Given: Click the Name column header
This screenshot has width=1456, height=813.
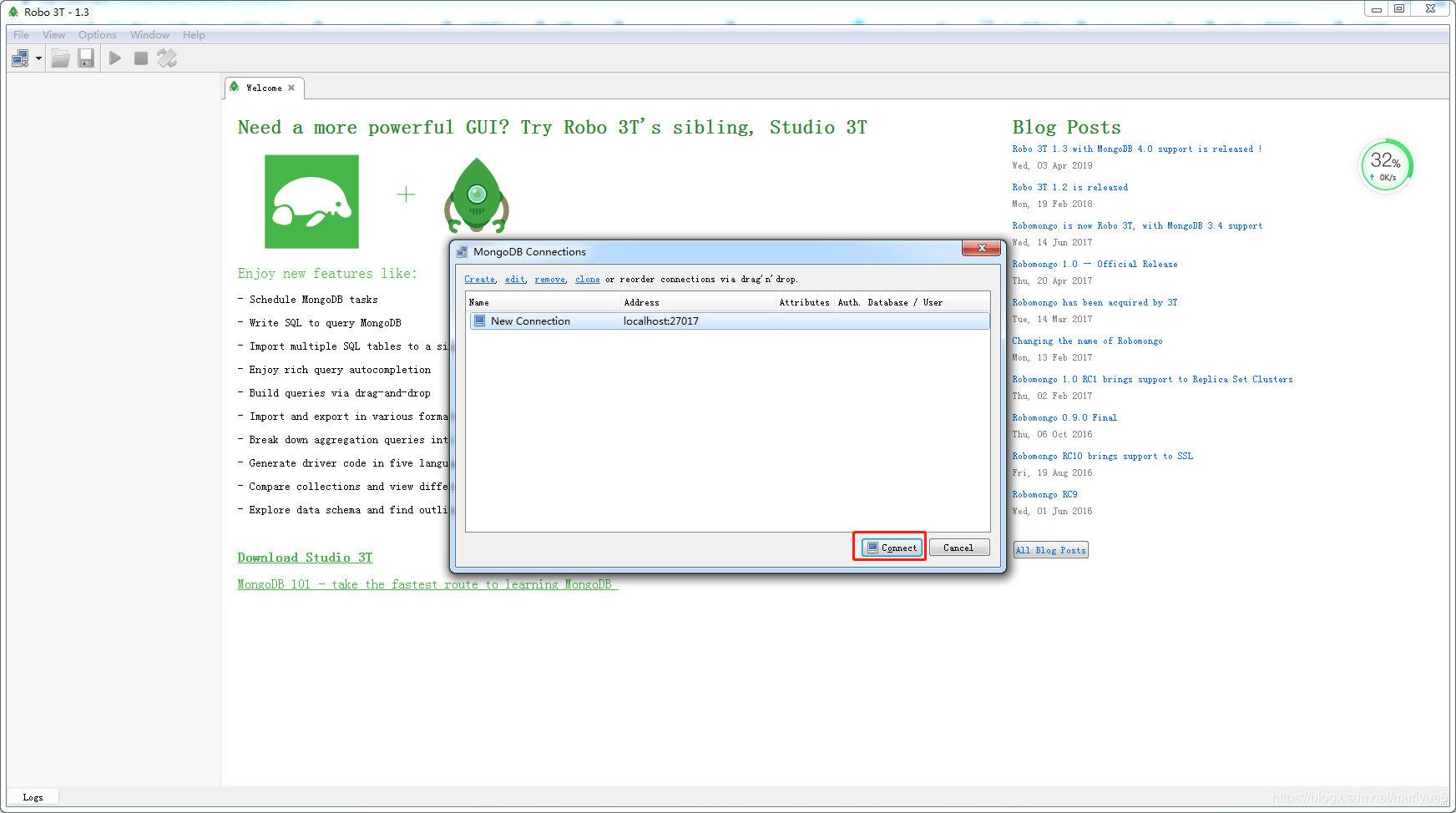Looking at the screenshot, I should click(543, 302).
